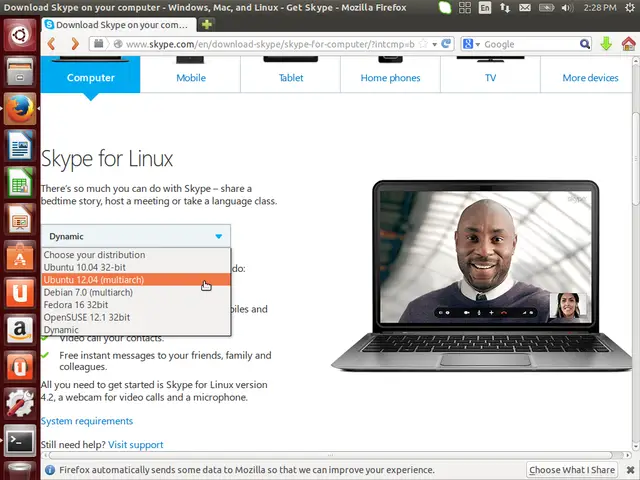Launch LibreOffice Impress from the launcher
The image size is (640, 480).
[20, 219]
